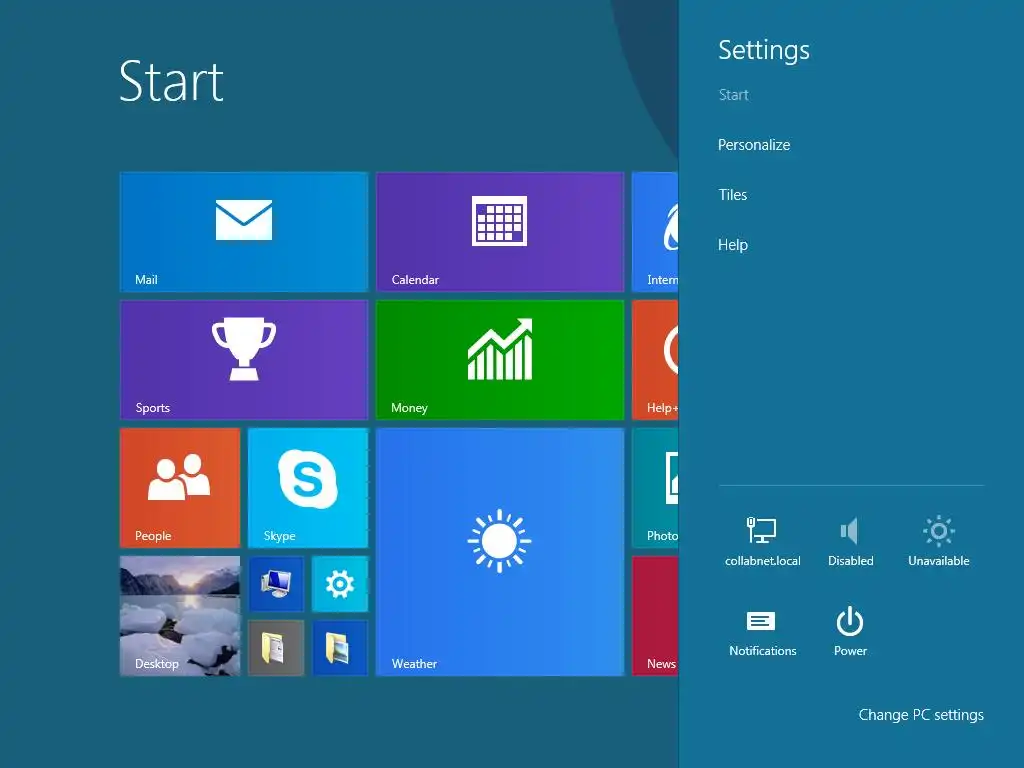Open the Desktop tile
The width and height of the screenshot is (1024, 768).
180,616
